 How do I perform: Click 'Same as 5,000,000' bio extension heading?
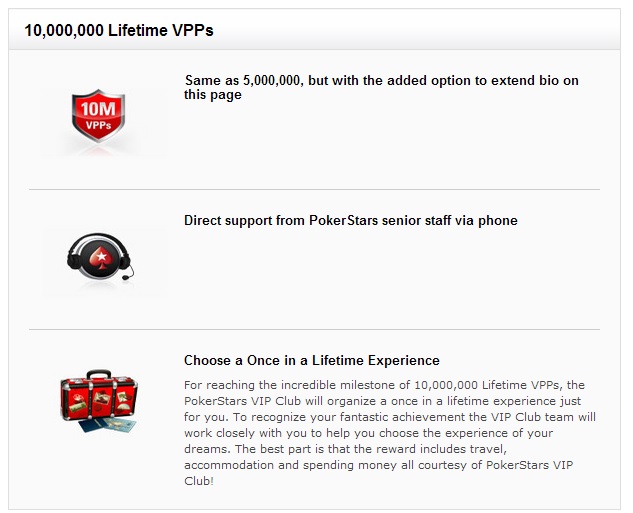[381, 87]
